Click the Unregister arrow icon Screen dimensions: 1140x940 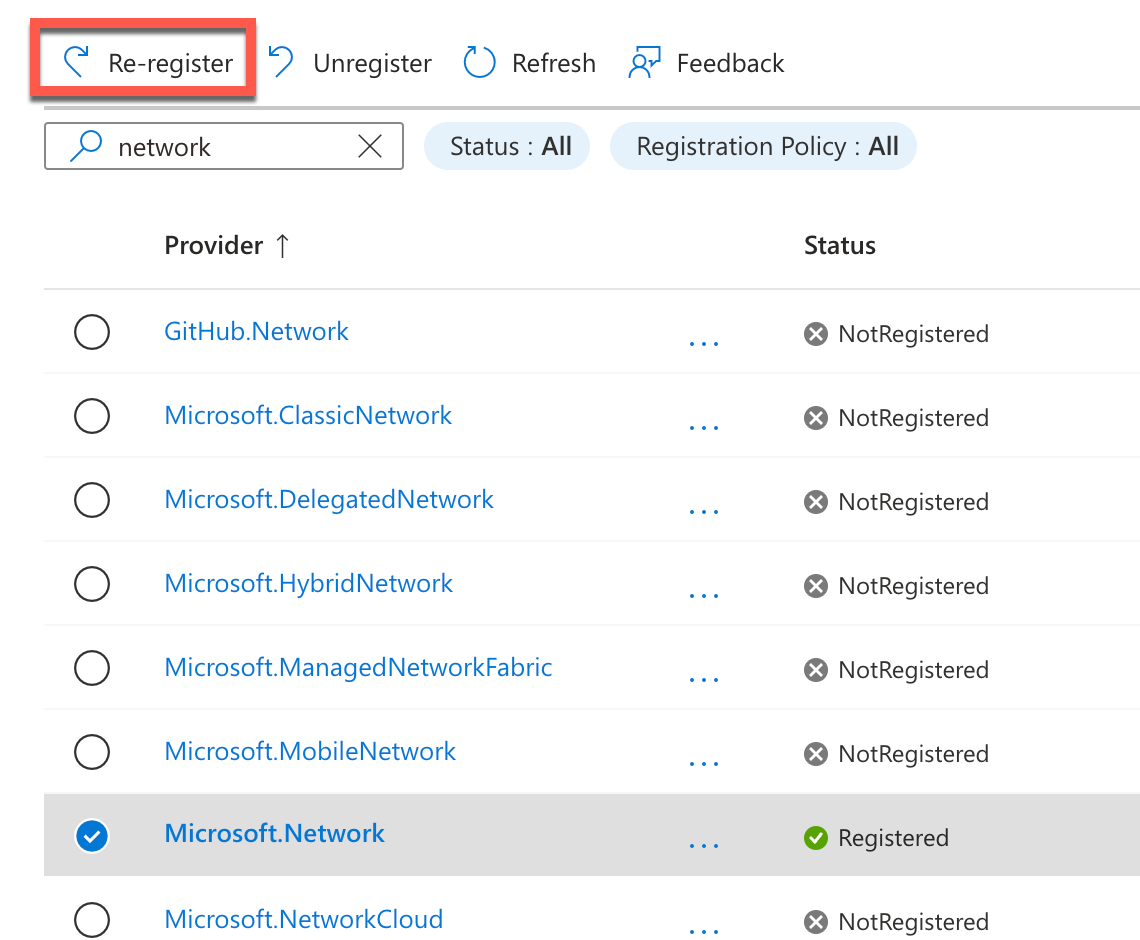281,63
